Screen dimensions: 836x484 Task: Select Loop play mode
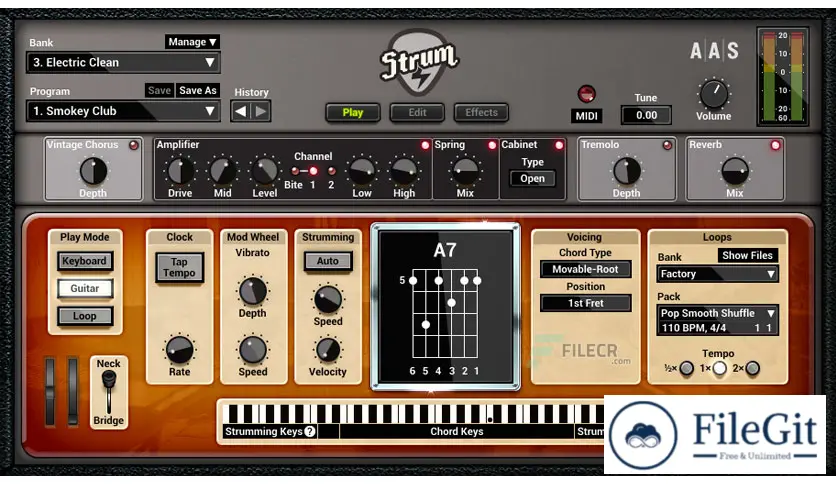coord(84,316)
